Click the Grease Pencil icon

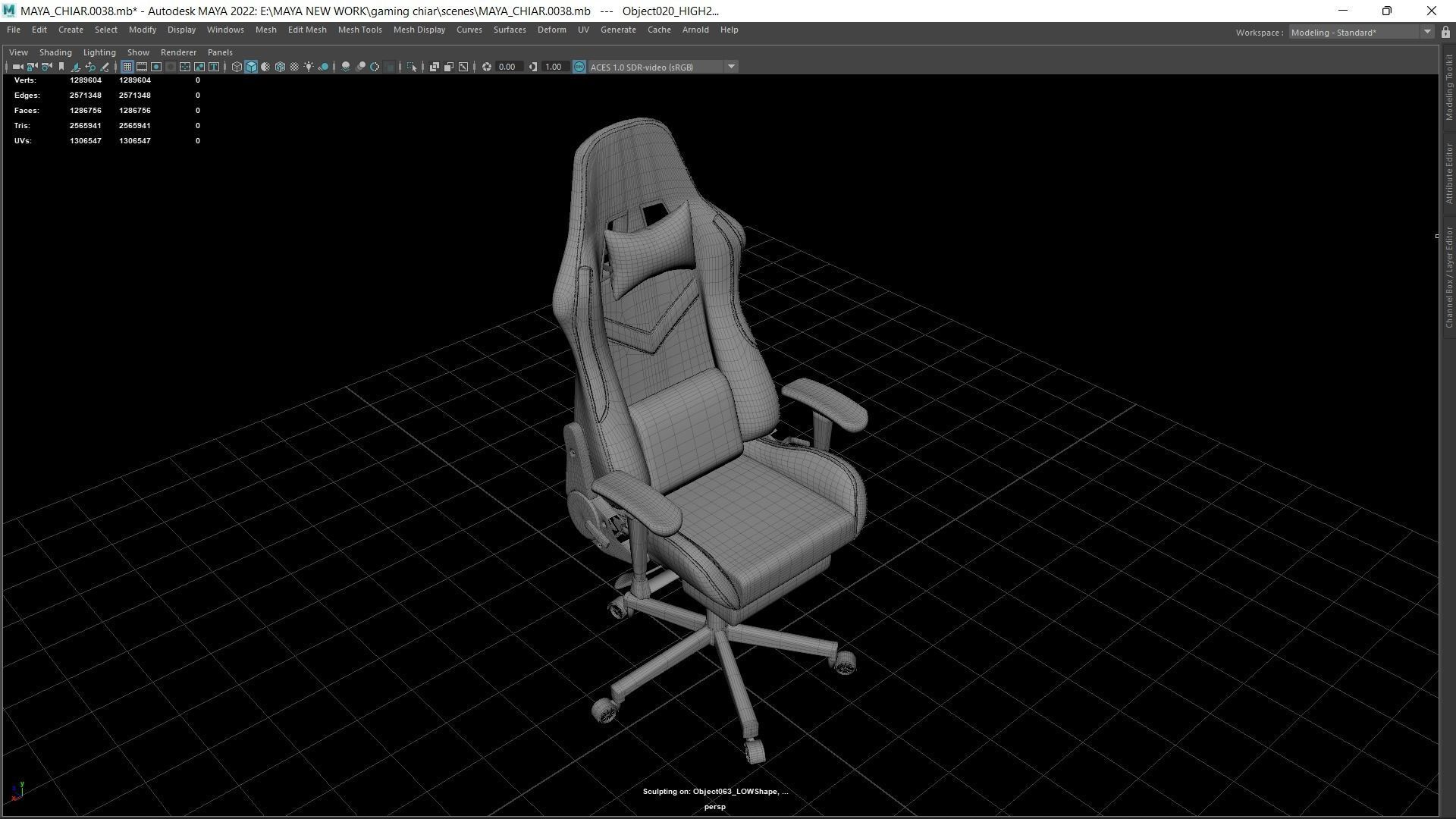pyautogui.click(x=105, y=67)
